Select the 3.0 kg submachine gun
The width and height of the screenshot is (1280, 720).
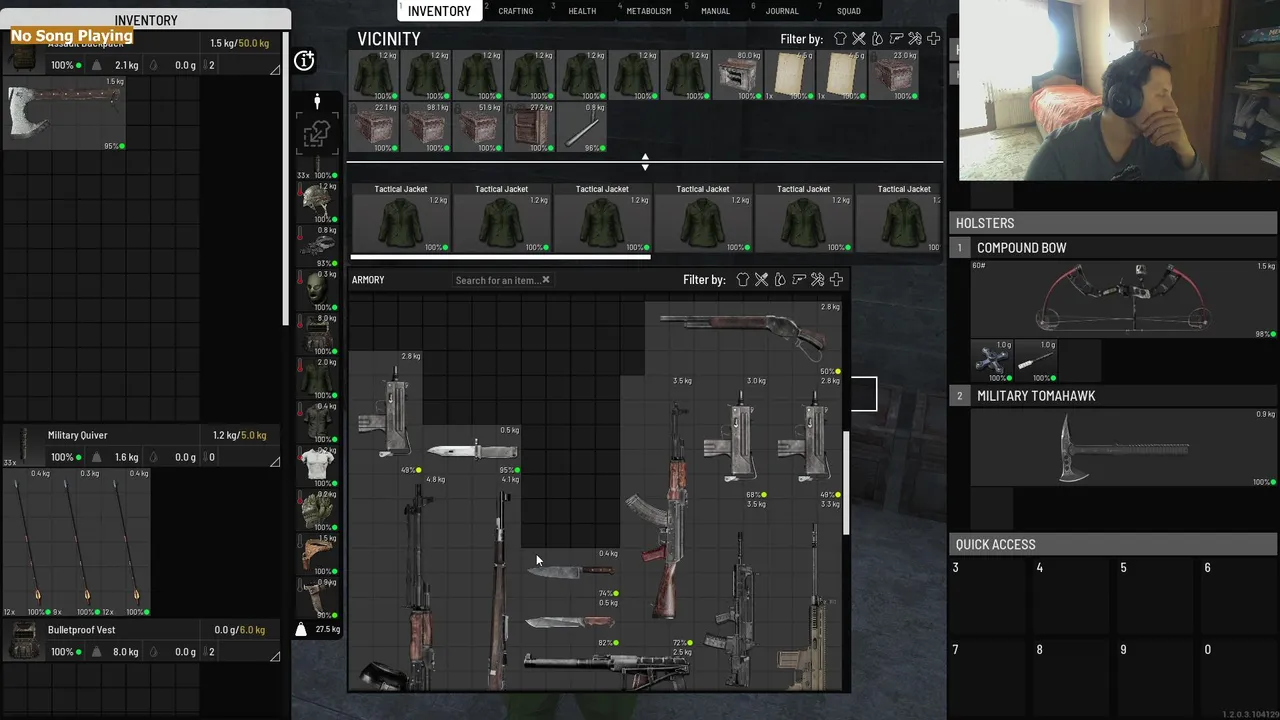pyautogui.click(x=733, y=437)
